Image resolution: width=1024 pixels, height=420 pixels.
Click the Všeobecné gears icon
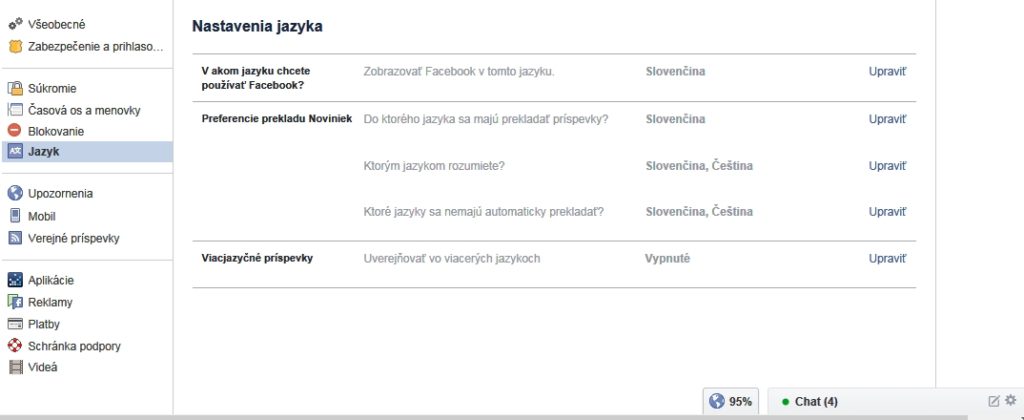tap(15, 24)
